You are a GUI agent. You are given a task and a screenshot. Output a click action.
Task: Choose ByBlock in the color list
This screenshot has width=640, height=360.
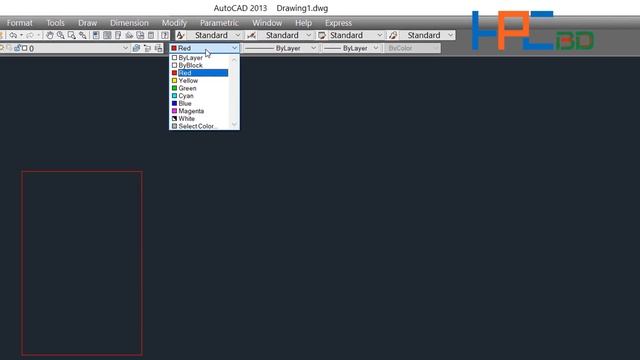(200, 65)
